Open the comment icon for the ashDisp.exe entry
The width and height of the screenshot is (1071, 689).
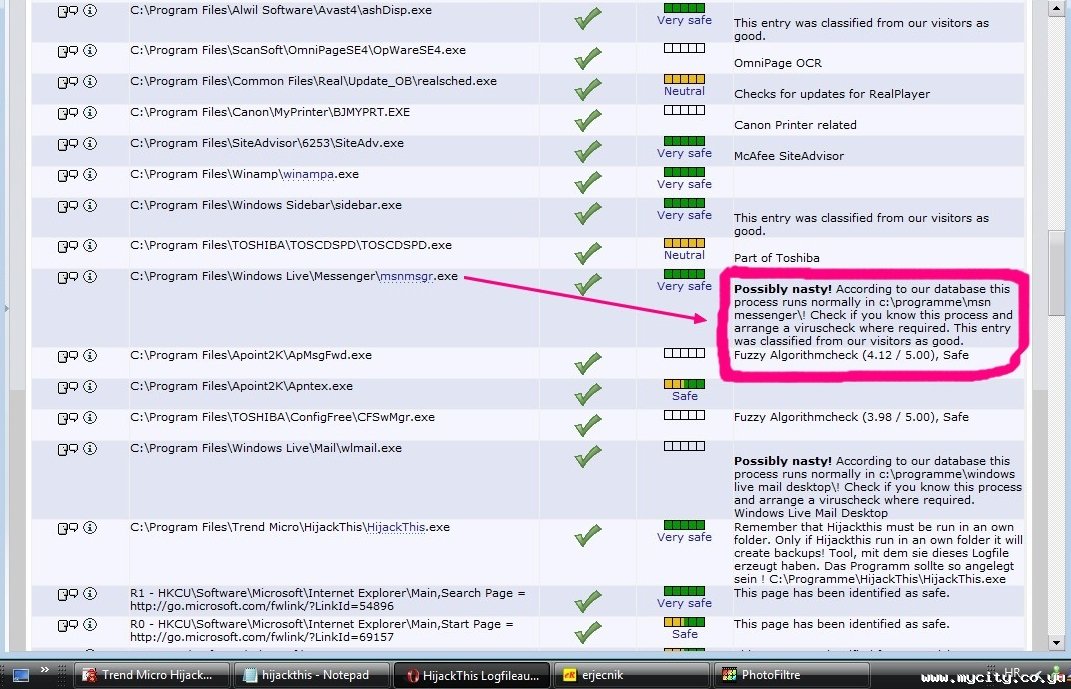[x=68, y=12]
